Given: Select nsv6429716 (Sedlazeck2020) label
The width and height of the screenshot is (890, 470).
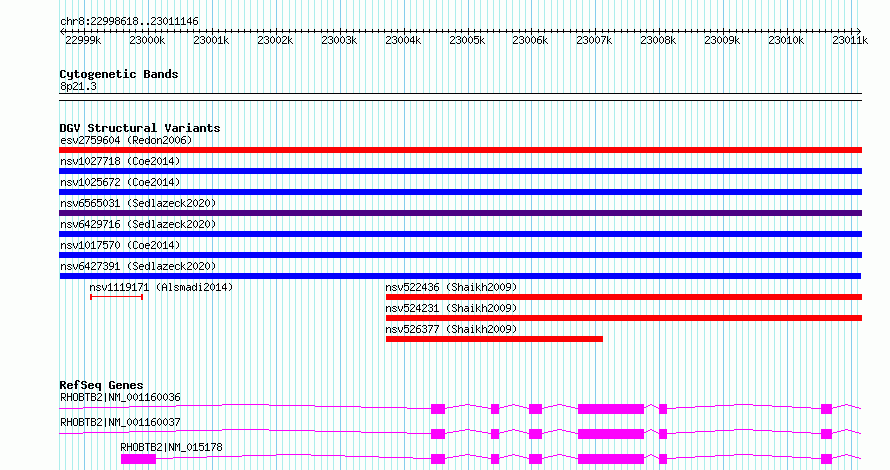Looking at the screenshot, I should click(138, 224).
